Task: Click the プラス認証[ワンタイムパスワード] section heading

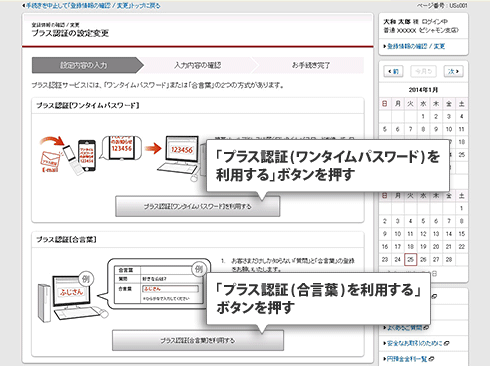Action: pyautogui.click(x=88, y=105)
